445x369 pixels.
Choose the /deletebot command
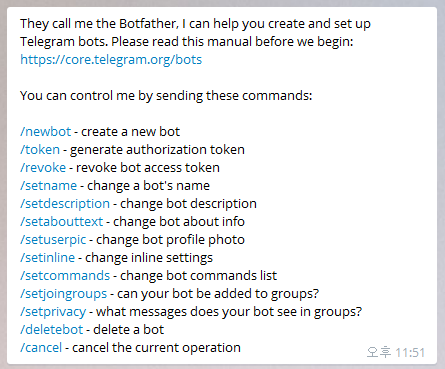tap(52, 330)
